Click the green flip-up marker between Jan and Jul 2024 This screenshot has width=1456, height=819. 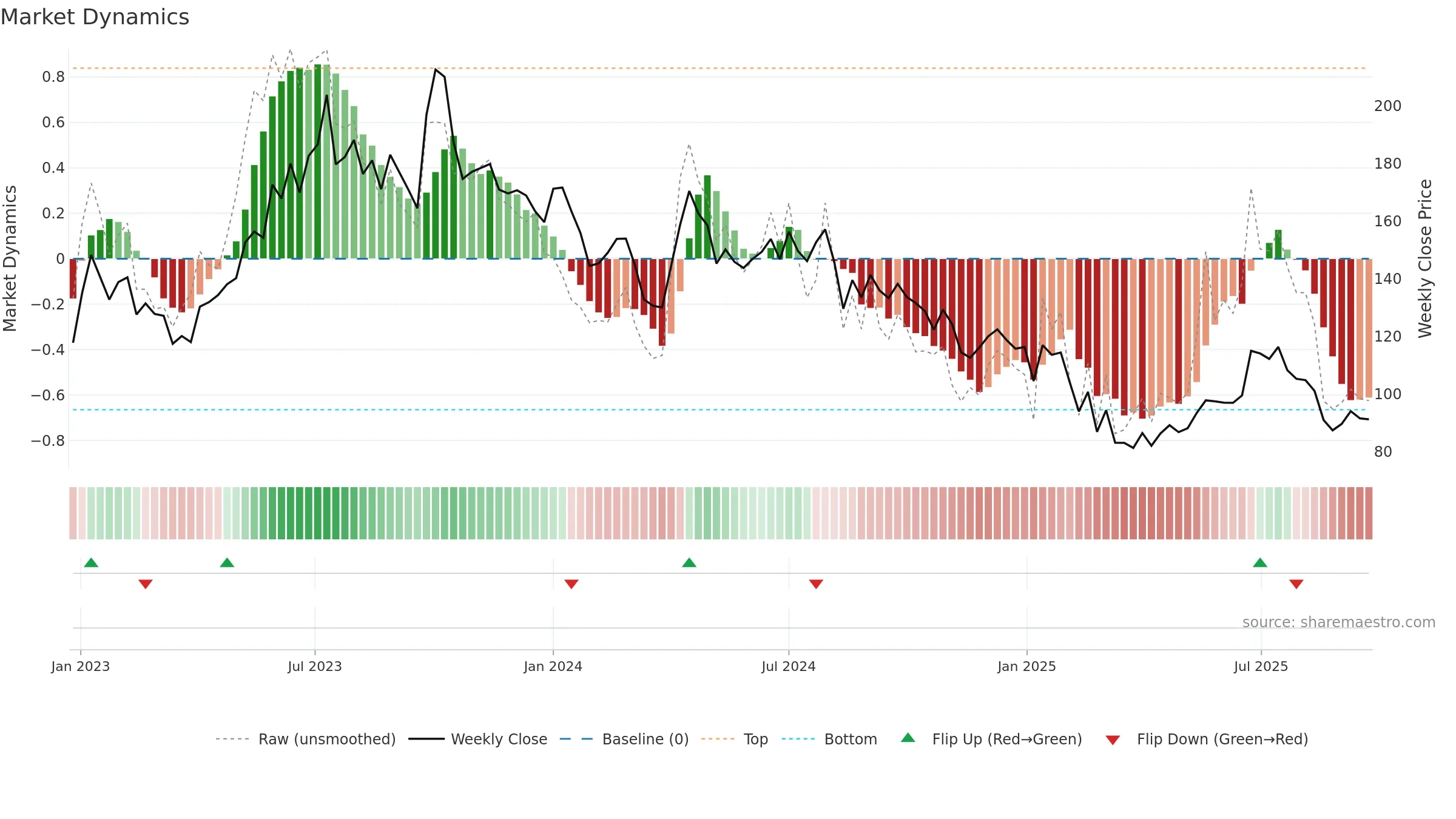pos(689,562)
